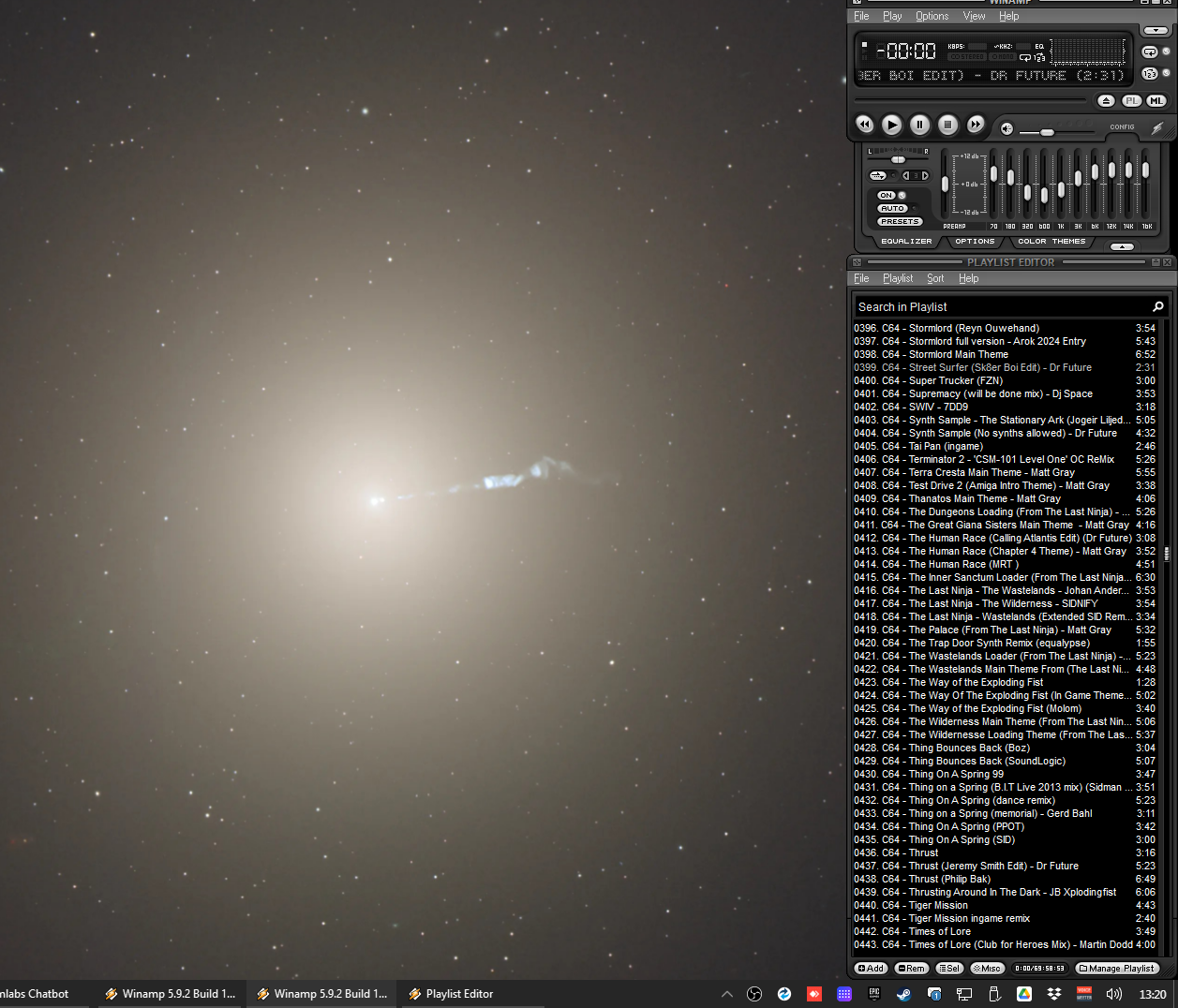The image size is (1178, 1008).
Task: Open the Steam tray icon
Action: (903, 994)
